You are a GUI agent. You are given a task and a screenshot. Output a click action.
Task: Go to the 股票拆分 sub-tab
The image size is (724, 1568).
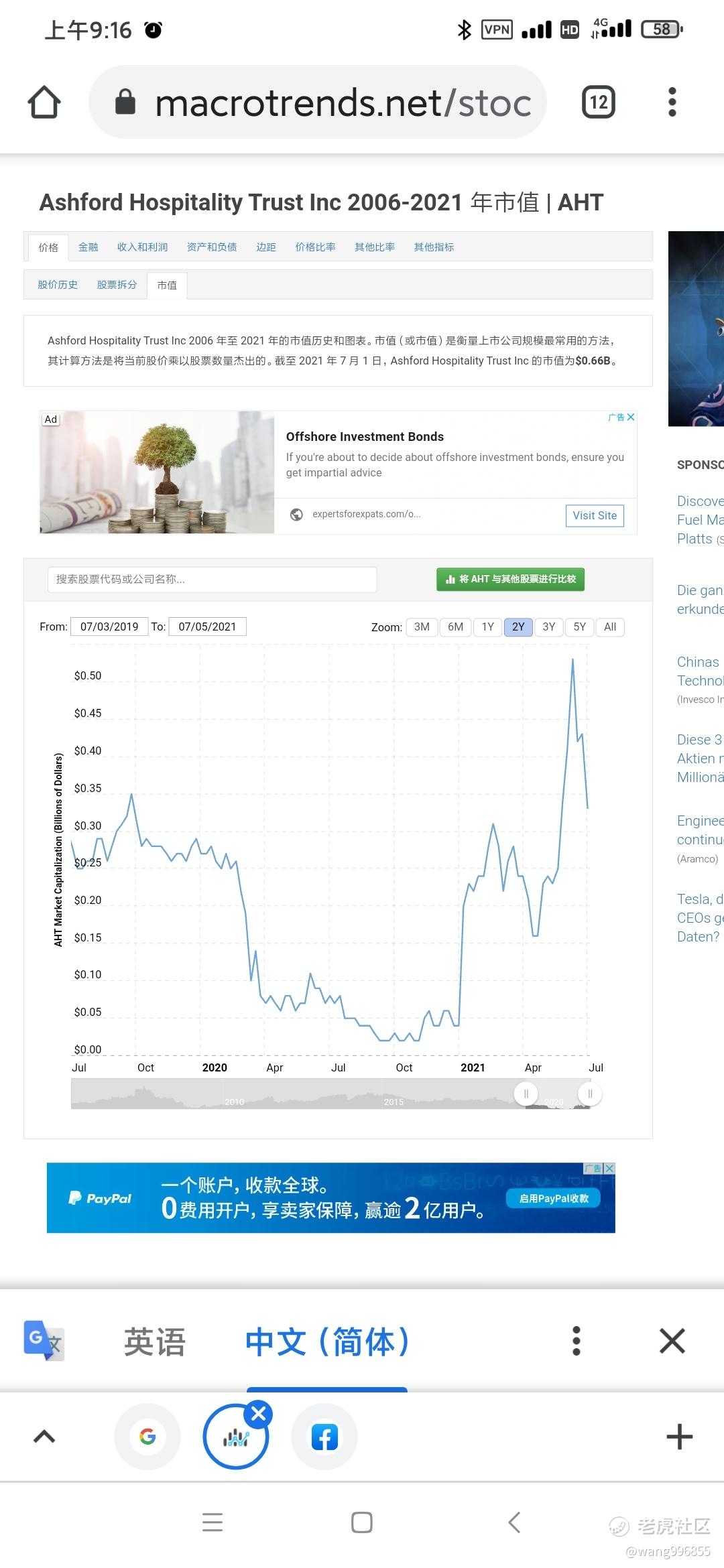pos(117,285)
